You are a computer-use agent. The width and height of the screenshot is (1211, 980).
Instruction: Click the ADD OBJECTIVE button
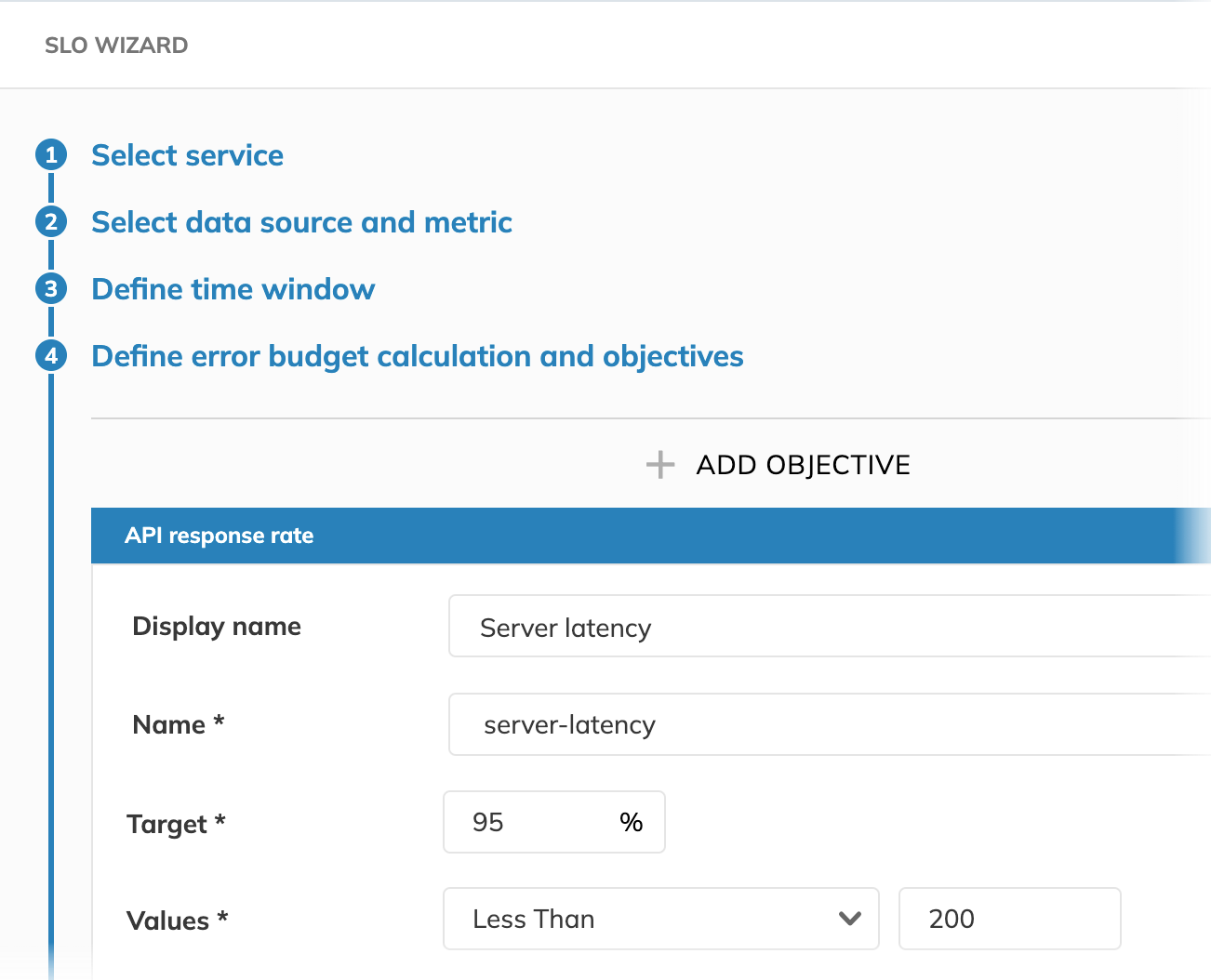pos(778,464)
